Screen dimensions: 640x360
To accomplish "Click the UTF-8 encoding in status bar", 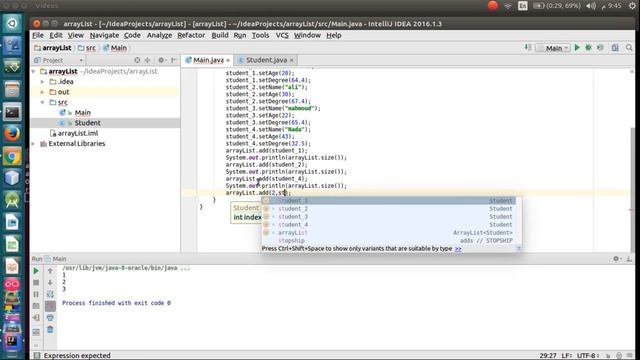I will click(x=588, y=356).
